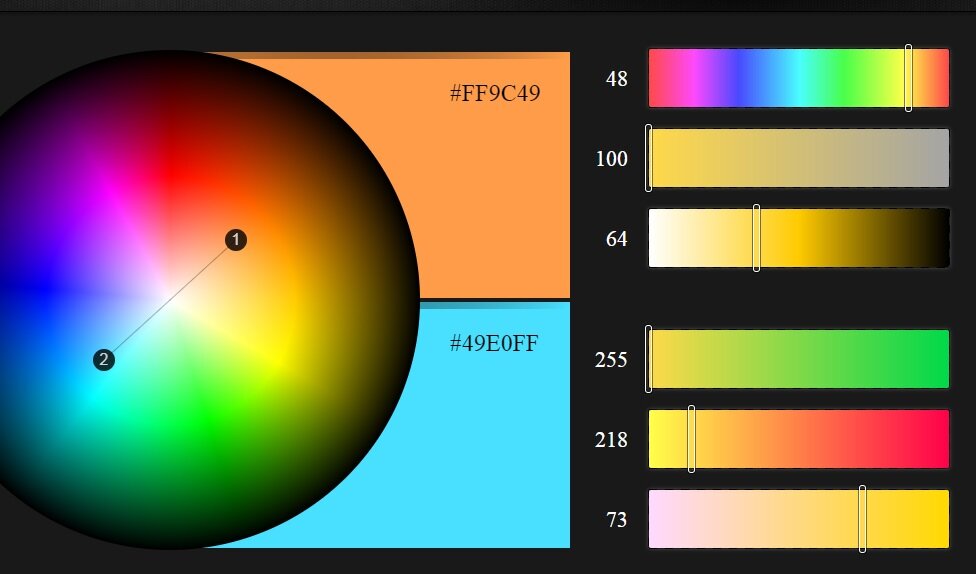Click the hex code #FF9C49 text
This screenshot has width=976, height=574.
[x=495, y=93]
